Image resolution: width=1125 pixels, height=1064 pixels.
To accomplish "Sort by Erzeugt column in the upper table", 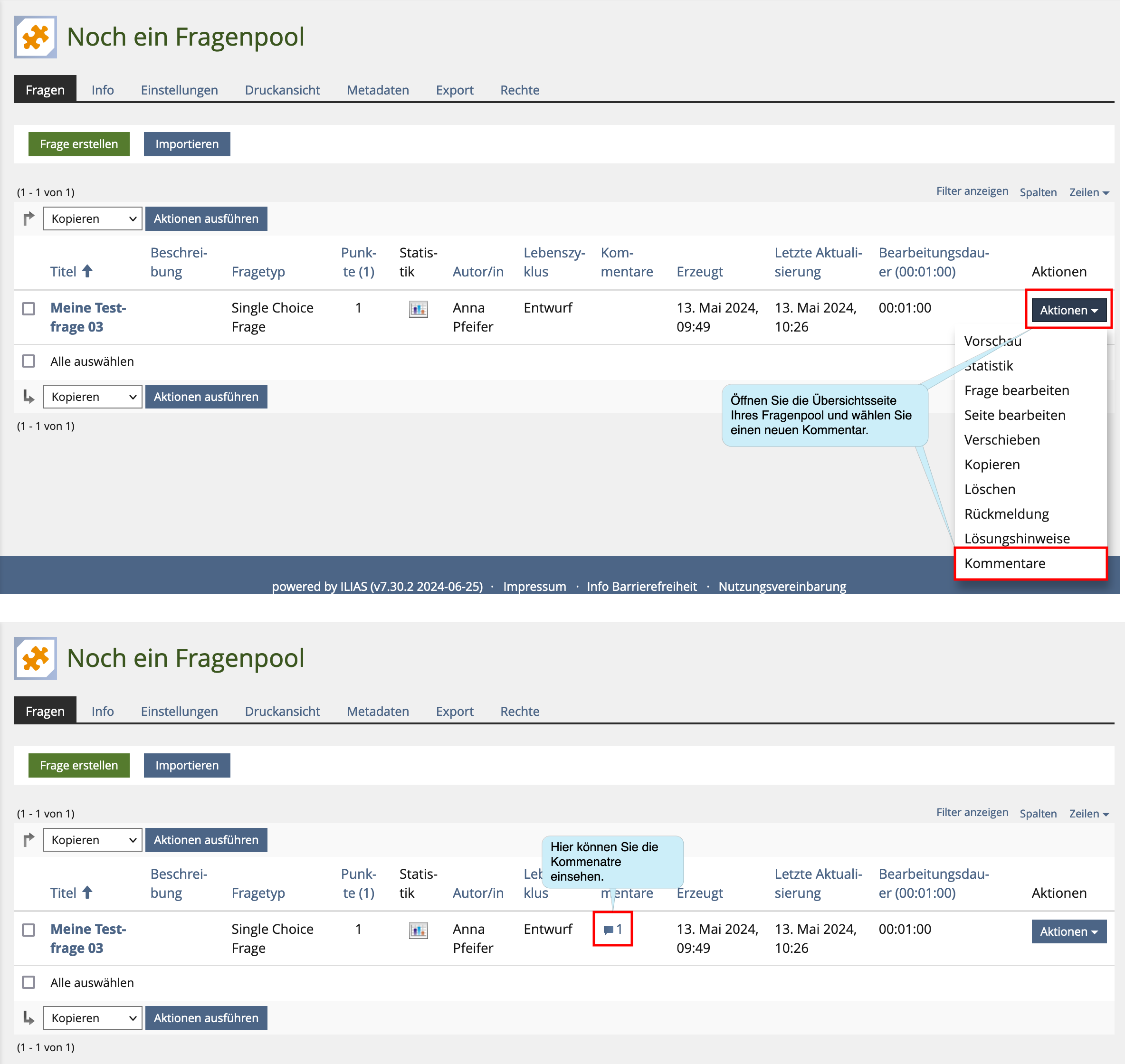I will [x=699, y=272].
